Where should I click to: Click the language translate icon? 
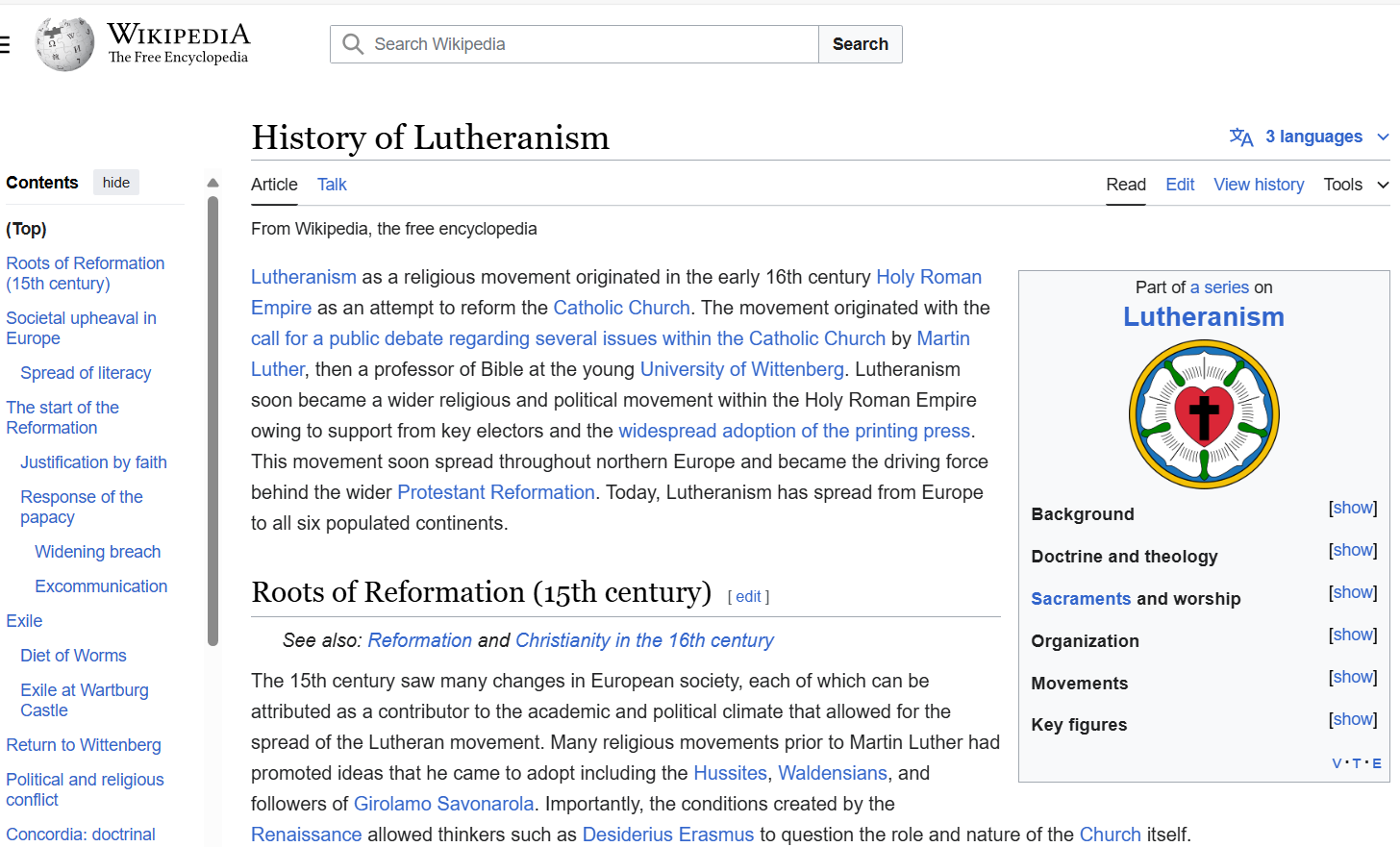coord(1241,137)
